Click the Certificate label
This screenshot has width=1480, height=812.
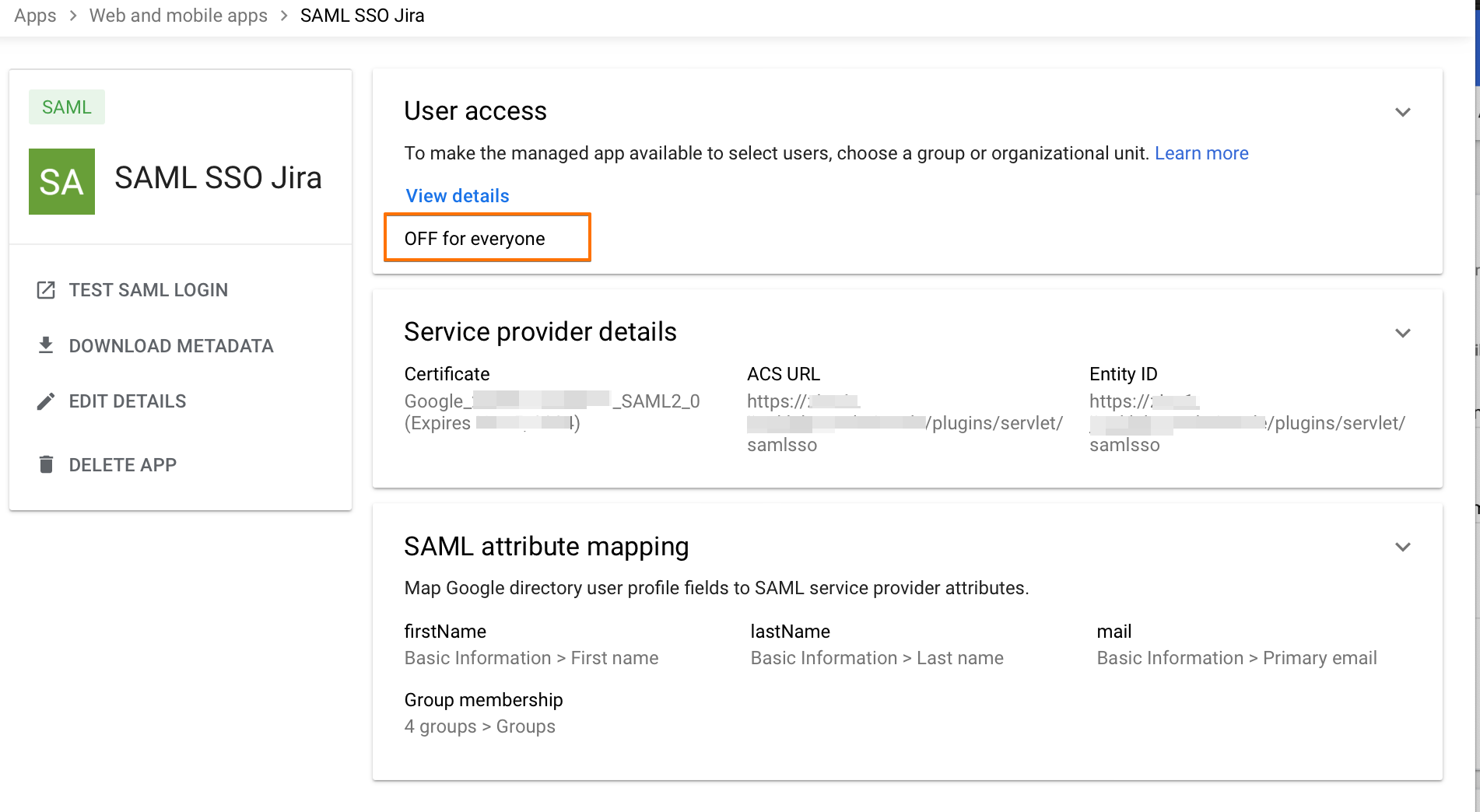tap(447, 374)
